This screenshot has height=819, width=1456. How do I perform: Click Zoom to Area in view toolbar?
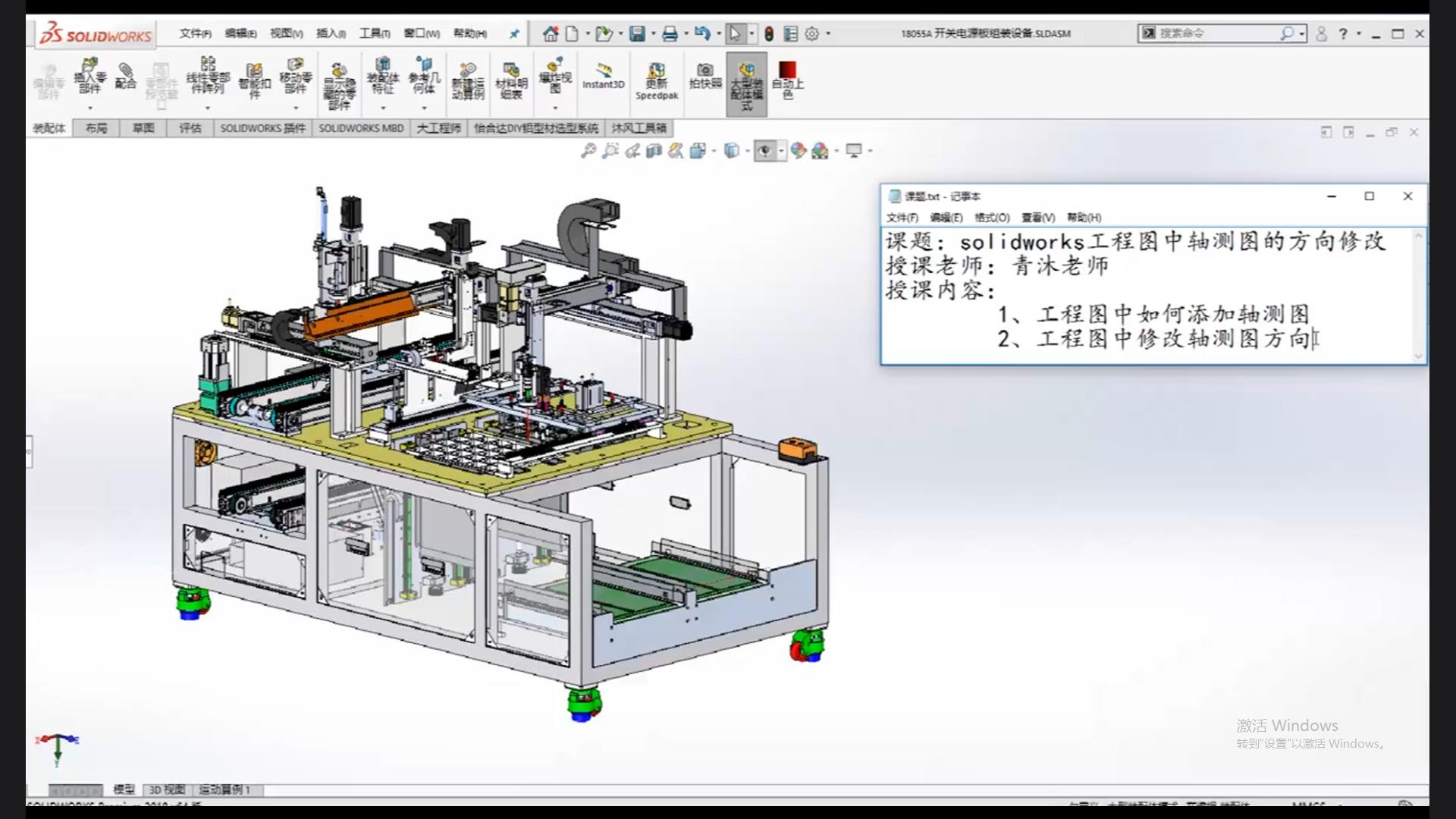[610, 151]
